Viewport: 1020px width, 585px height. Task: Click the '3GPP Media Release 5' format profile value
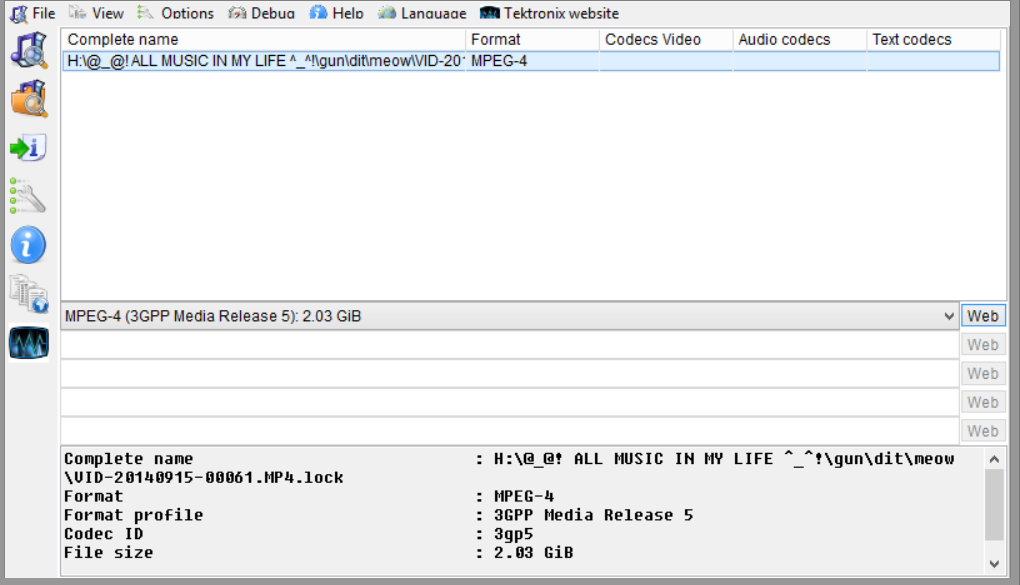pyautogui.click(x=593, y=515)
